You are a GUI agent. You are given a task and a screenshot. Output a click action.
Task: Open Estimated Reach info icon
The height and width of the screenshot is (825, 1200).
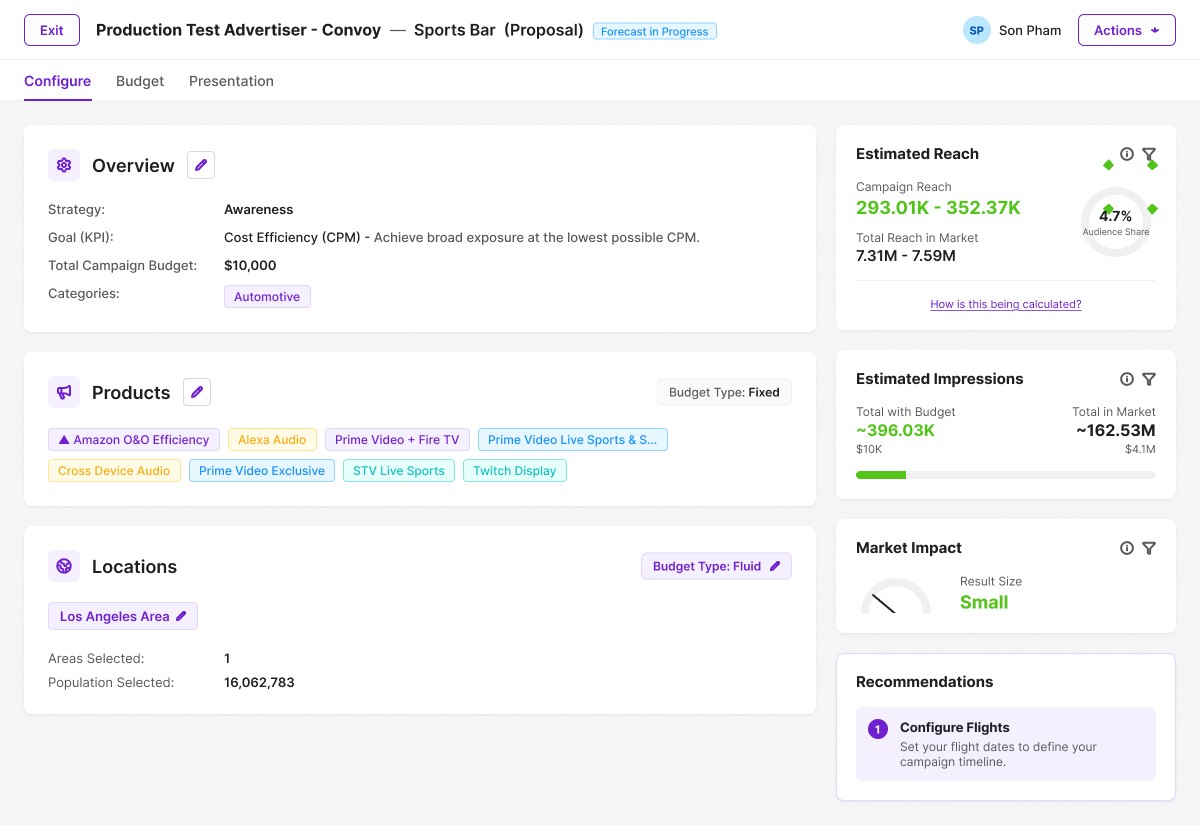tap(1127, 154)
